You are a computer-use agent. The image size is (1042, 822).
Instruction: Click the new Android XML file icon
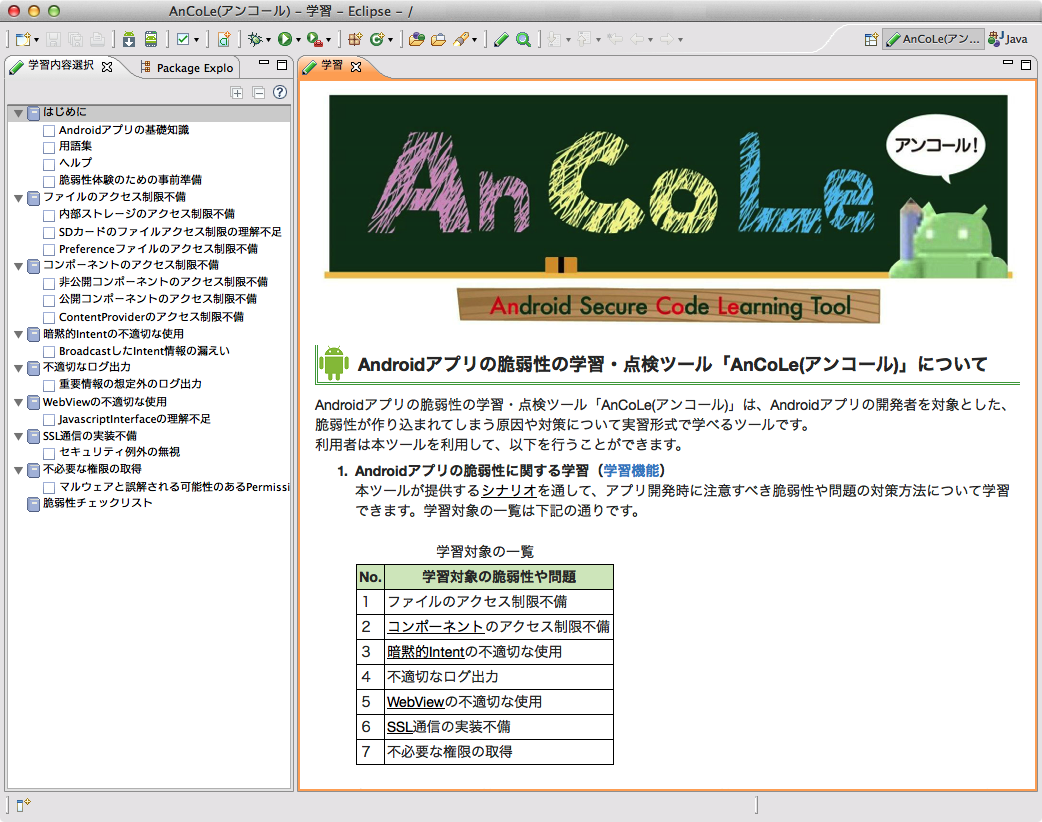pos(224,40)
